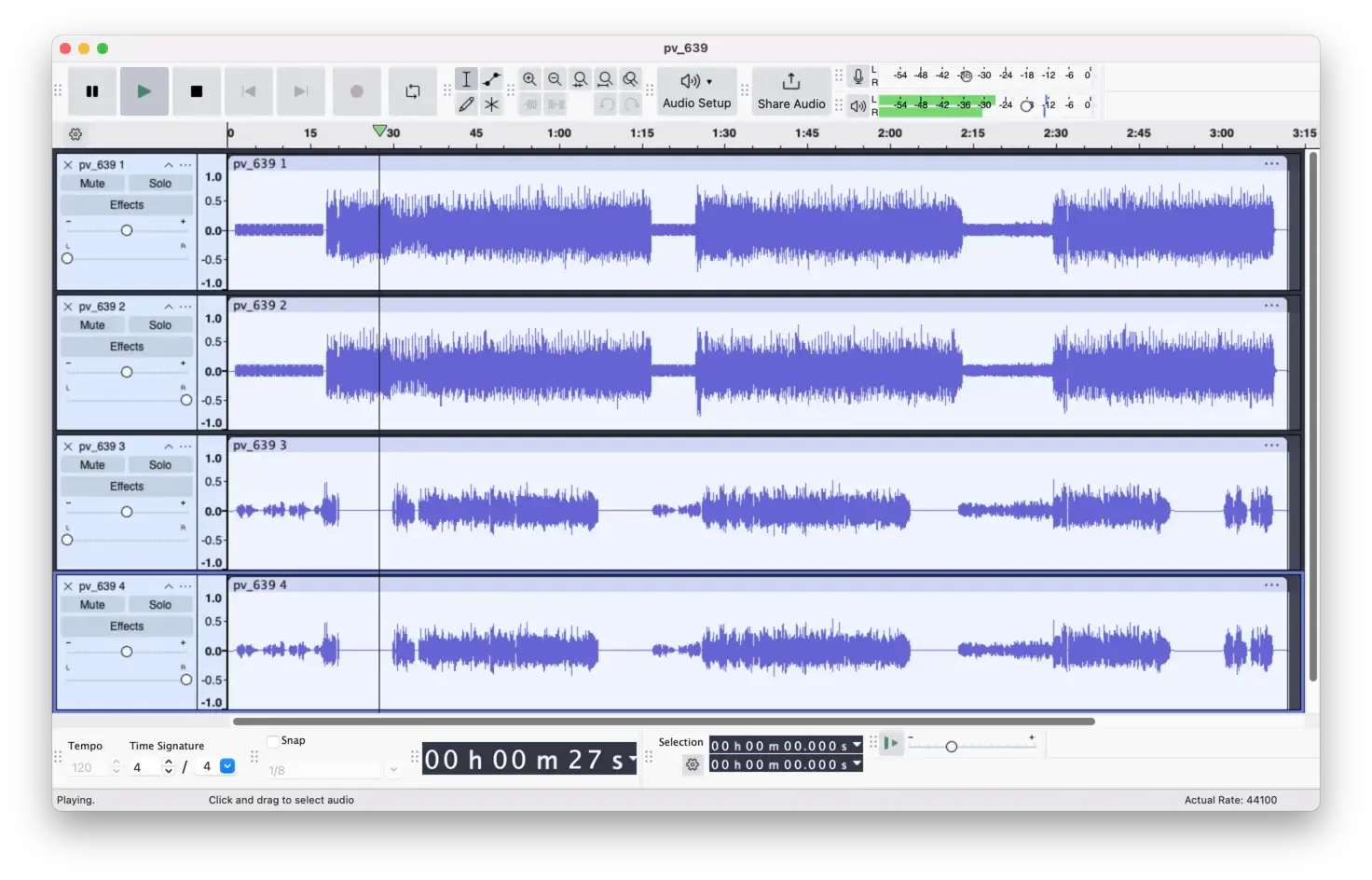Screen dimensions: 1372x880
Task: Click the Share Audio button
Action: pos(790,90)
